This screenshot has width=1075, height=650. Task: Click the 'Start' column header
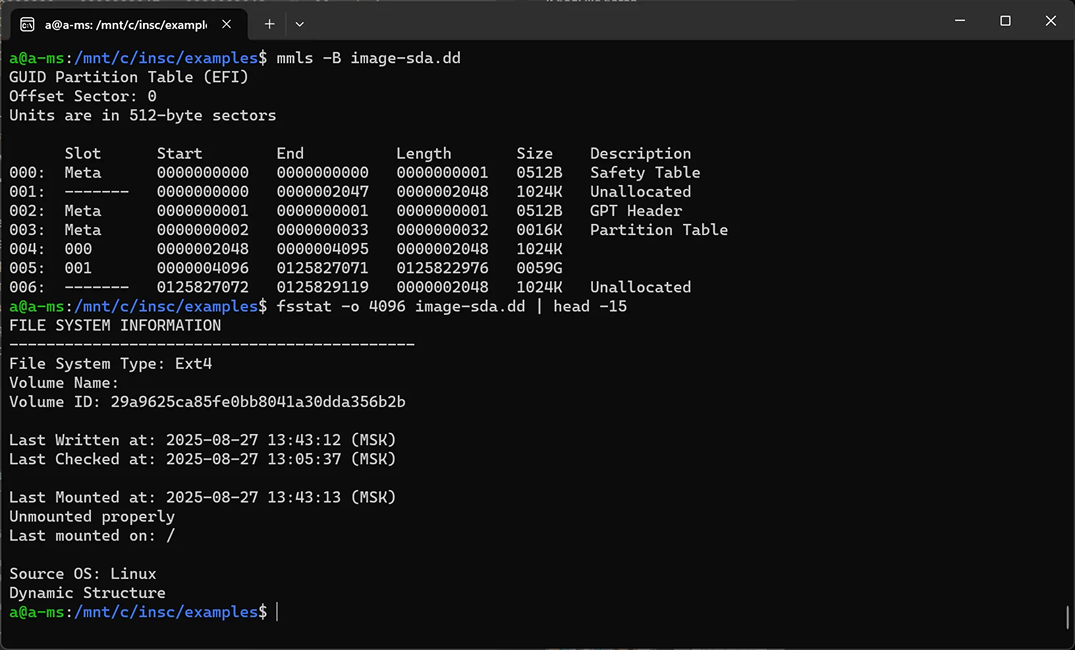180,154
